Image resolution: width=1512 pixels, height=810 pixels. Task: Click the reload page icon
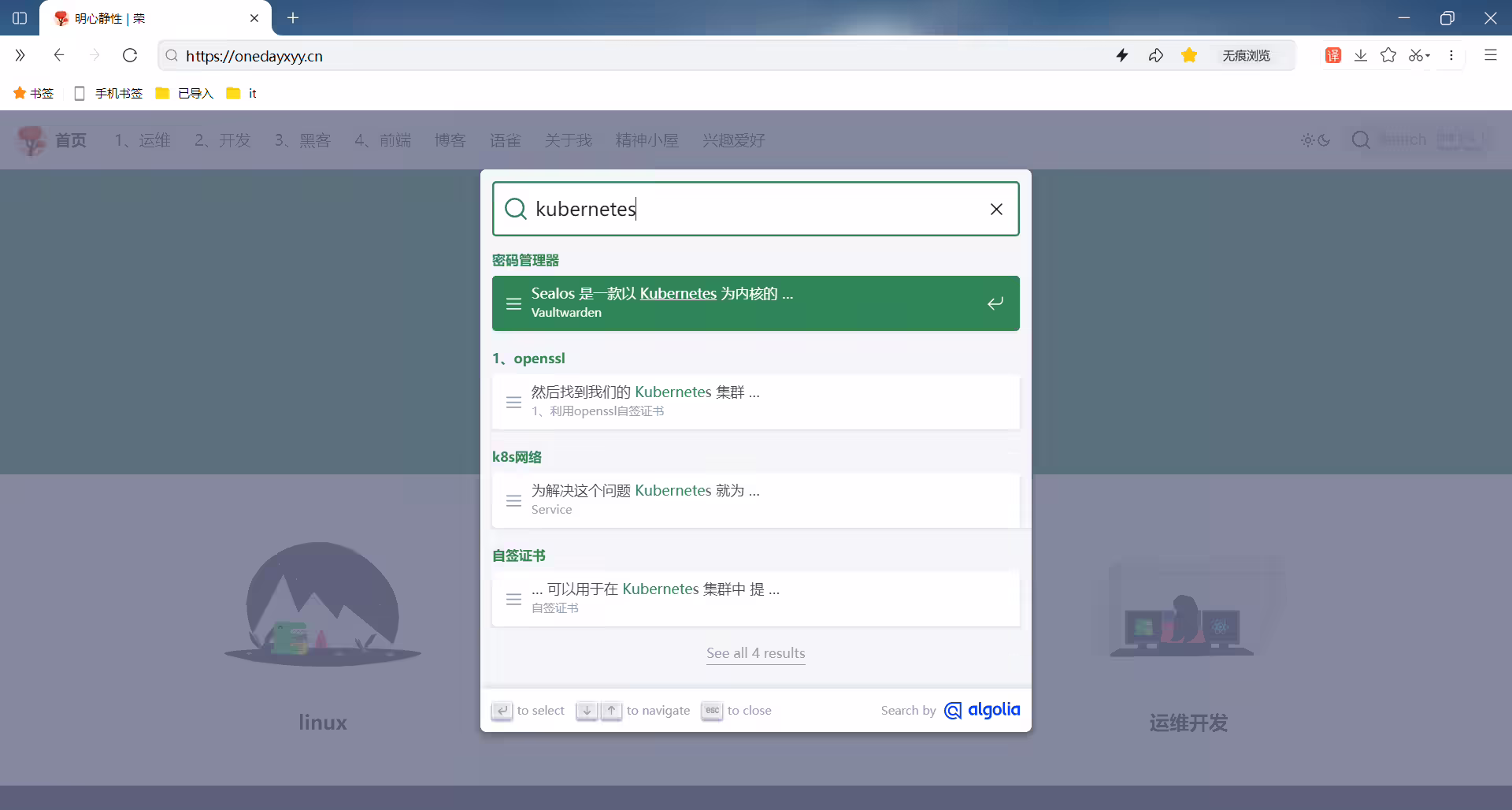(130, 55)
